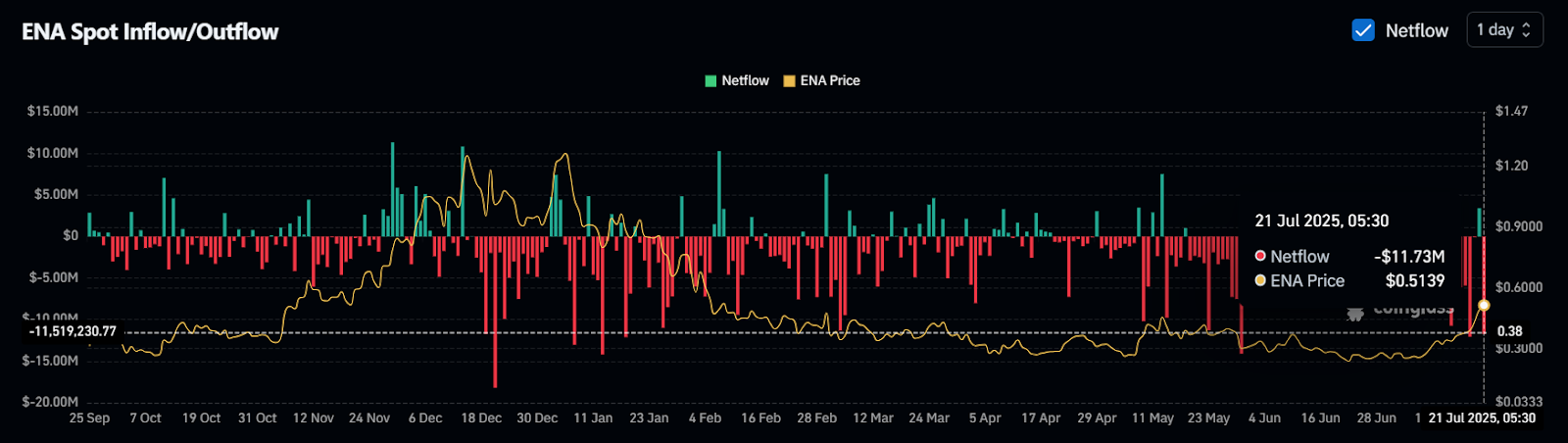Viewport: 1568px width, 443px height.
Task: Click the $0 netflow axis label
Action: point(71,235)
